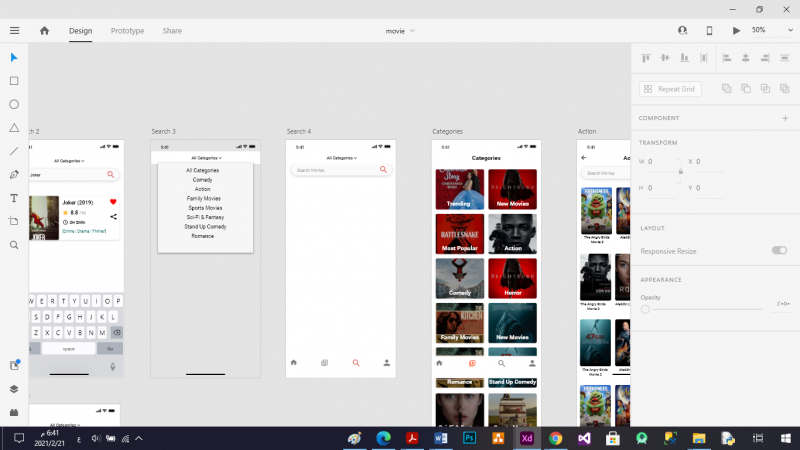Open Google Chrome from the taskbar
Screen dimensions: 800x450
pyautogui.click(x=555, y=438)
